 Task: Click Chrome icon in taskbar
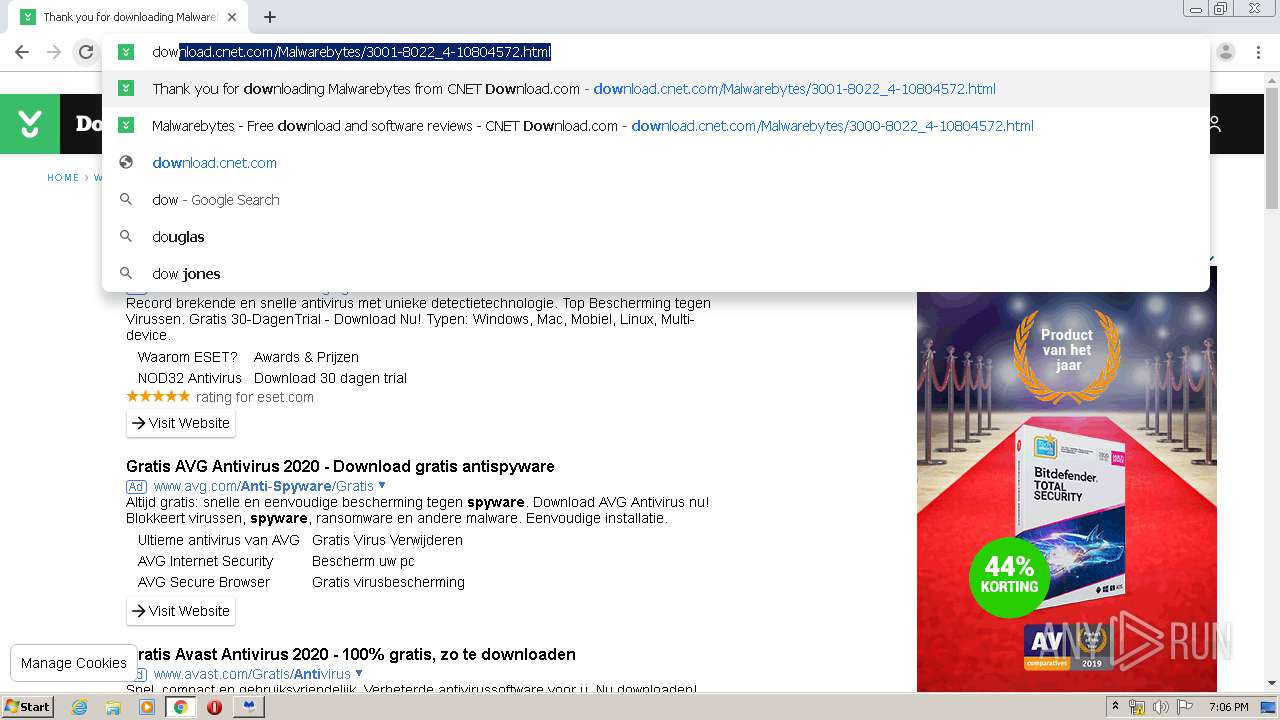[181, 707]
